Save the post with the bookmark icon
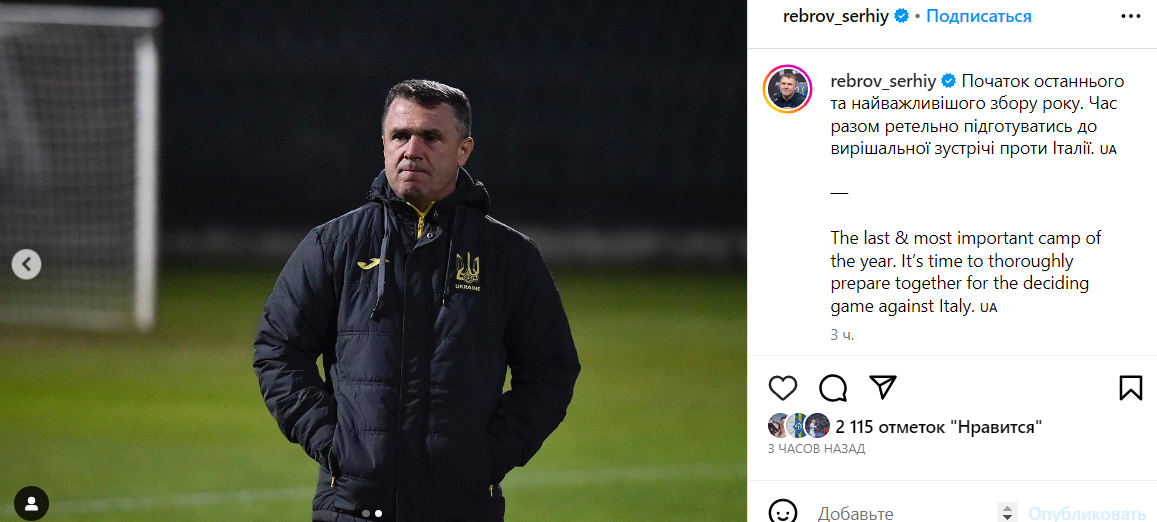This screenshot has width=1157, height=522. [1130, 388]
